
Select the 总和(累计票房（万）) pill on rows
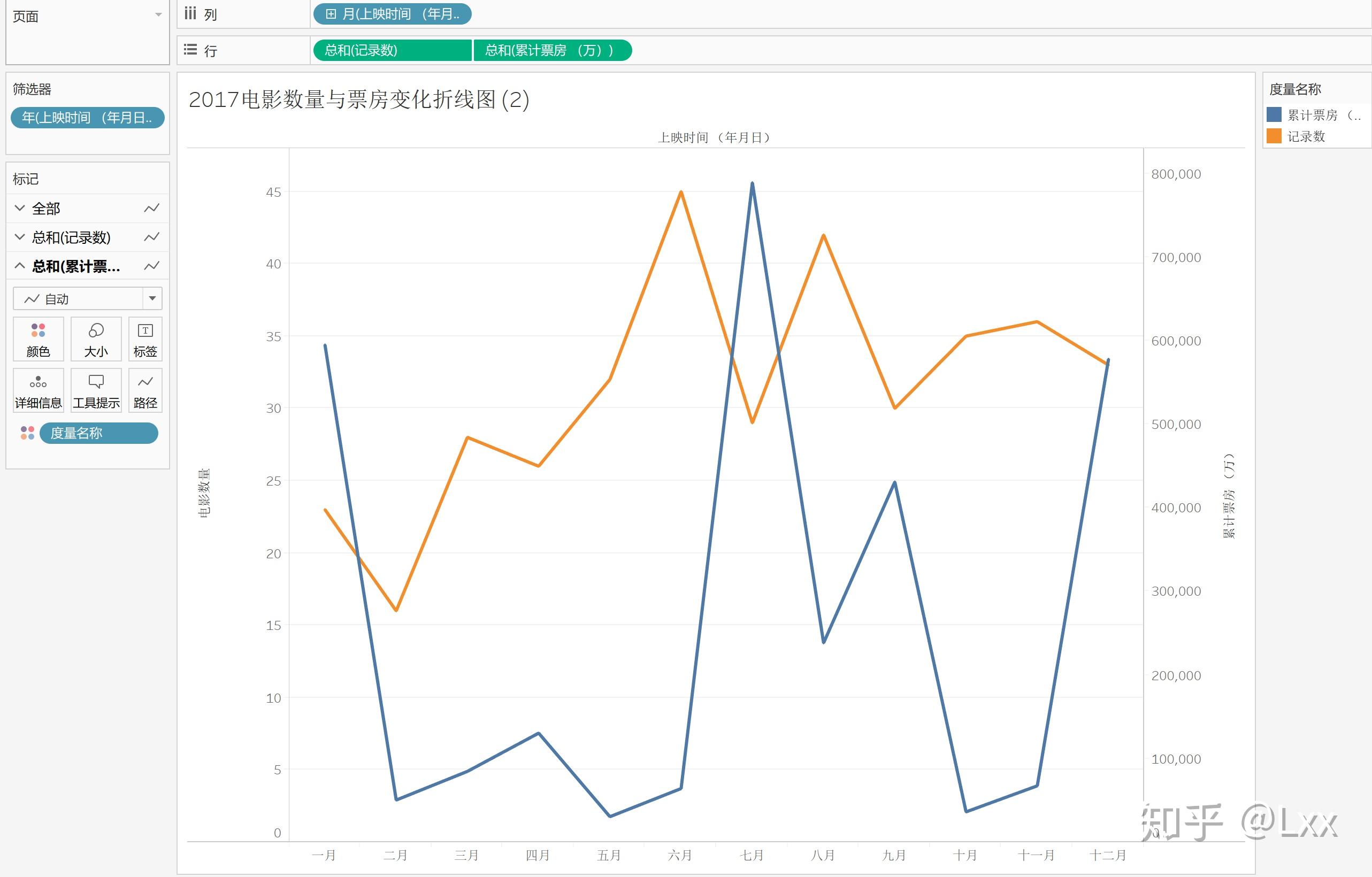551,50
